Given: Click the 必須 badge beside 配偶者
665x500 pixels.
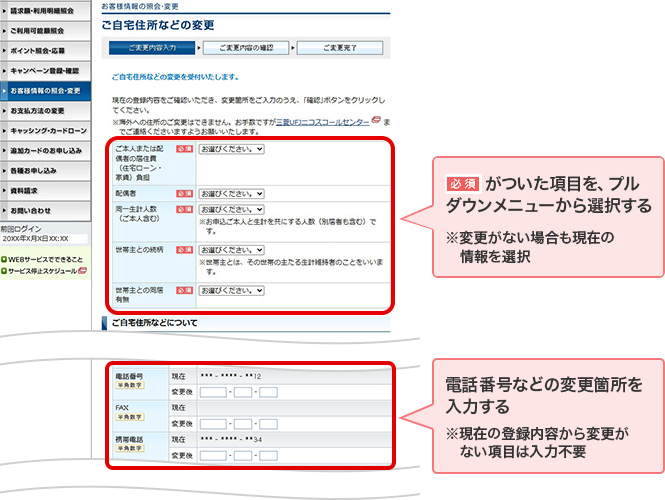Looking at the screenshot, I should click(x=184, y=193).
